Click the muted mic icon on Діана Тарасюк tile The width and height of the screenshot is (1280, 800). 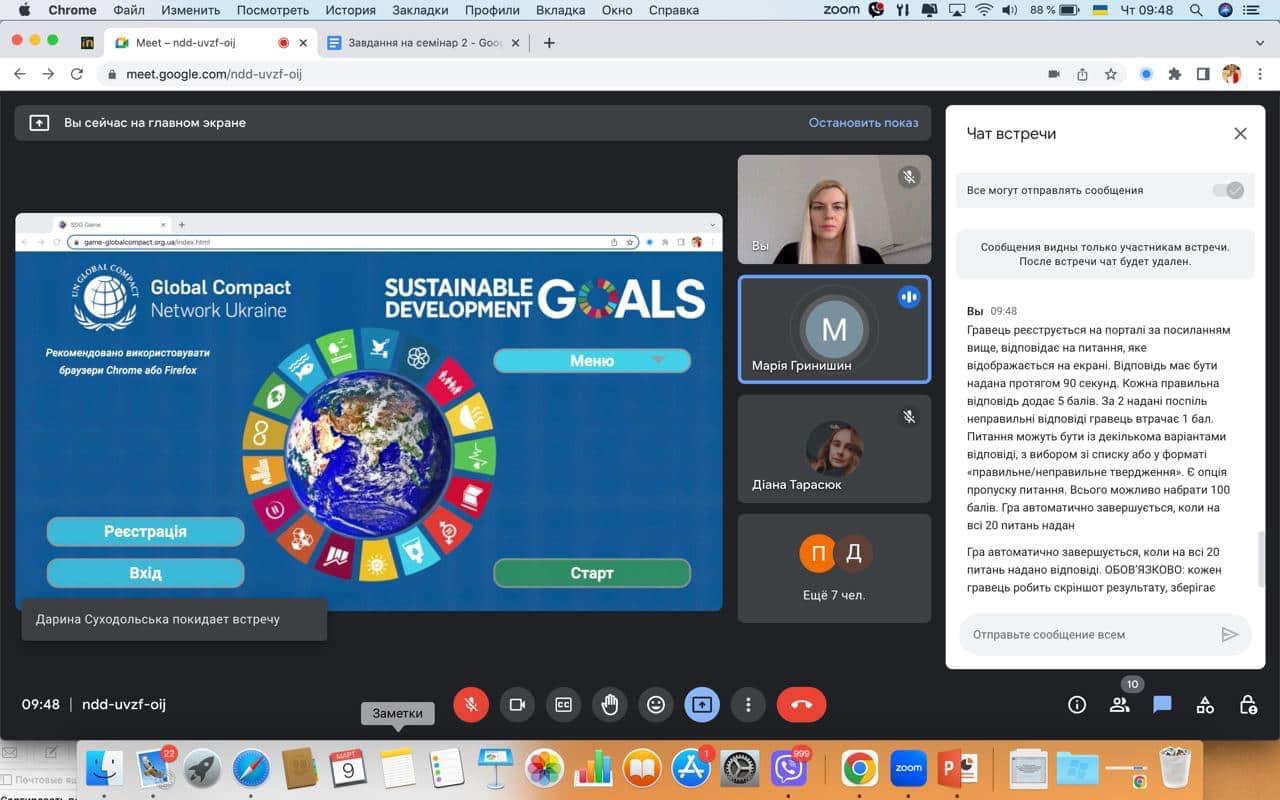(908, 417)
